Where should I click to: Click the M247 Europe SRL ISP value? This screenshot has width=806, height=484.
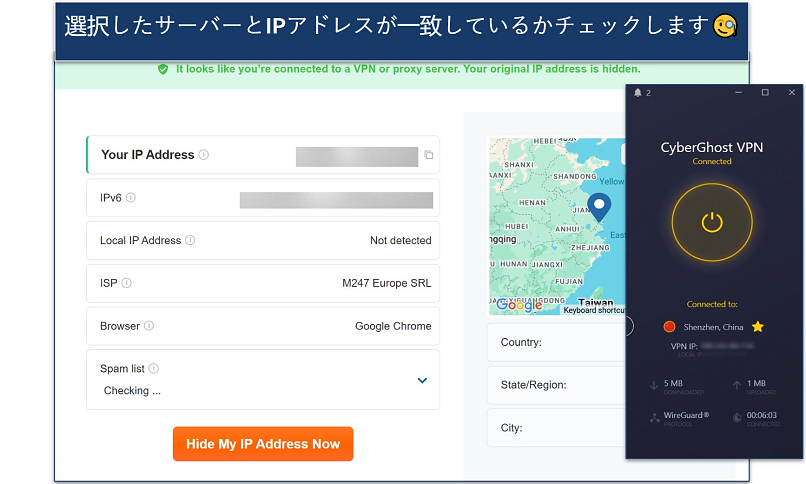(x=387, y=283)
